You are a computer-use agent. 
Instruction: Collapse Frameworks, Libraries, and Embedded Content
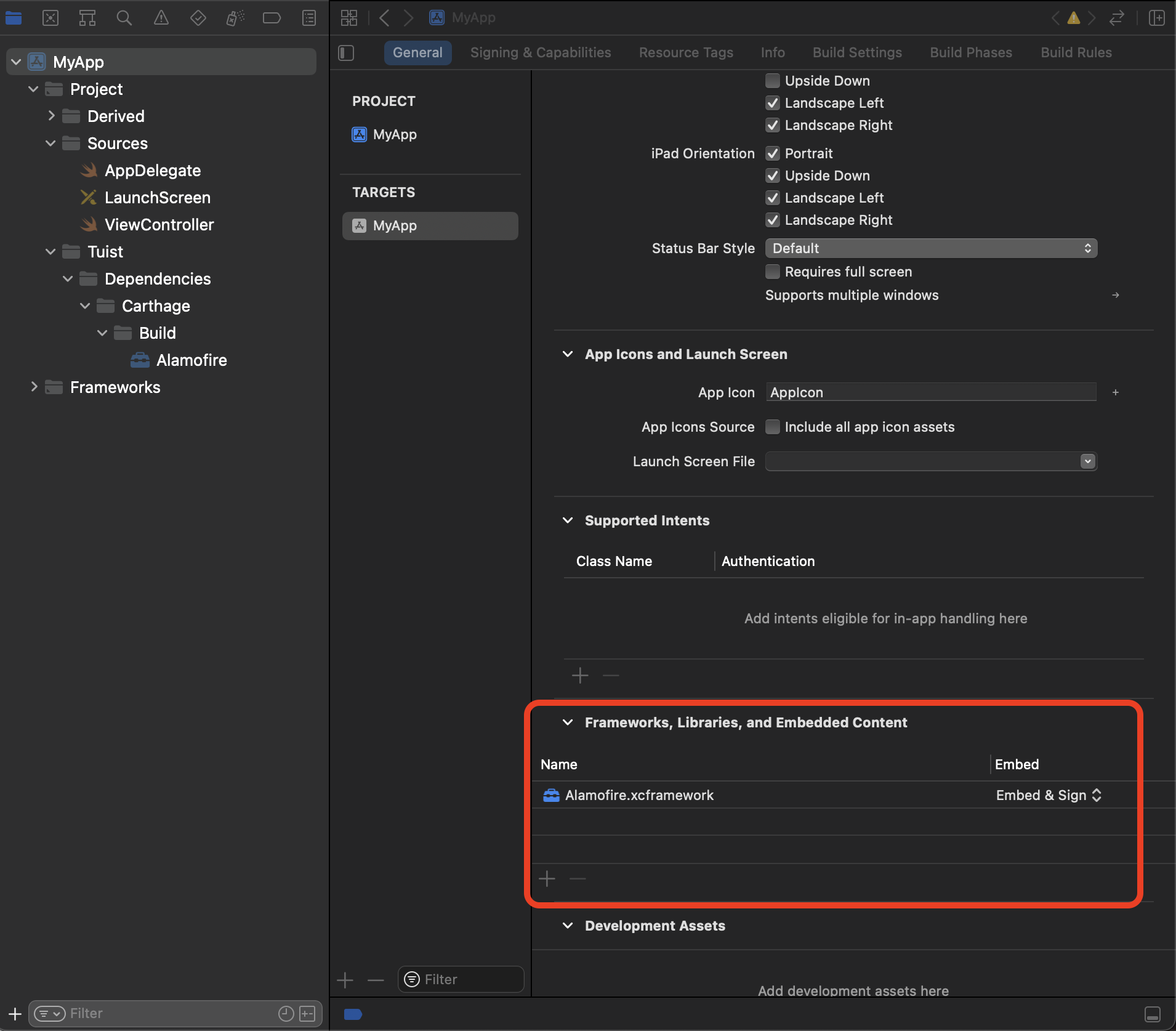click(x=568, y=722)
